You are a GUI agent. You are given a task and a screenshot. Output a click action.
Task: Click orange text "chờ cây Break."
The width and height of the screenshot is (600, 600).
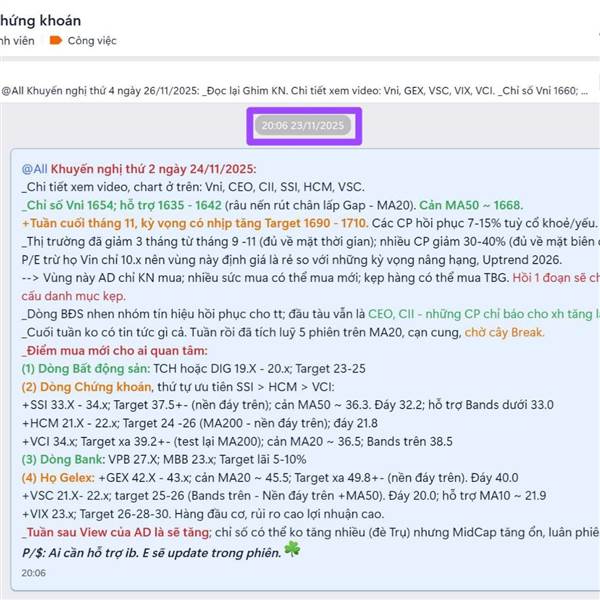point(504,333)
